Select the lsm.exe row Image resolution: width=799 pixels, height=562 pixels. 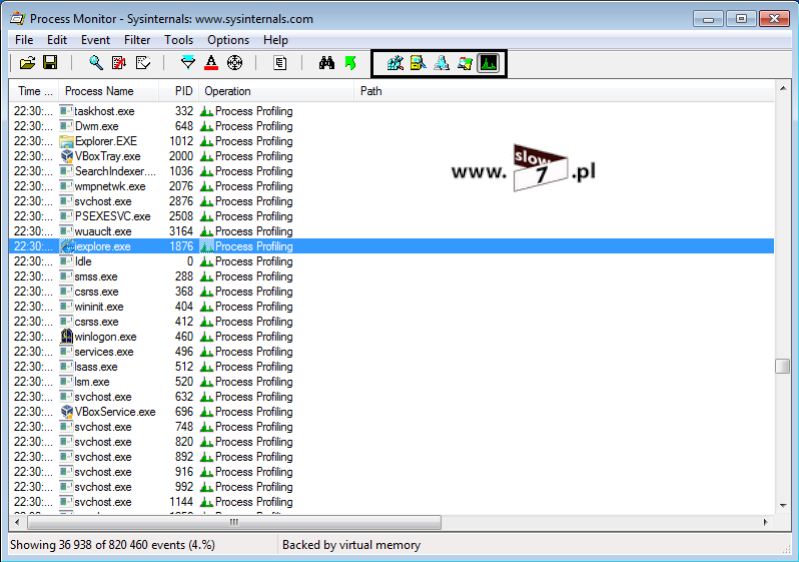(391, 382)
